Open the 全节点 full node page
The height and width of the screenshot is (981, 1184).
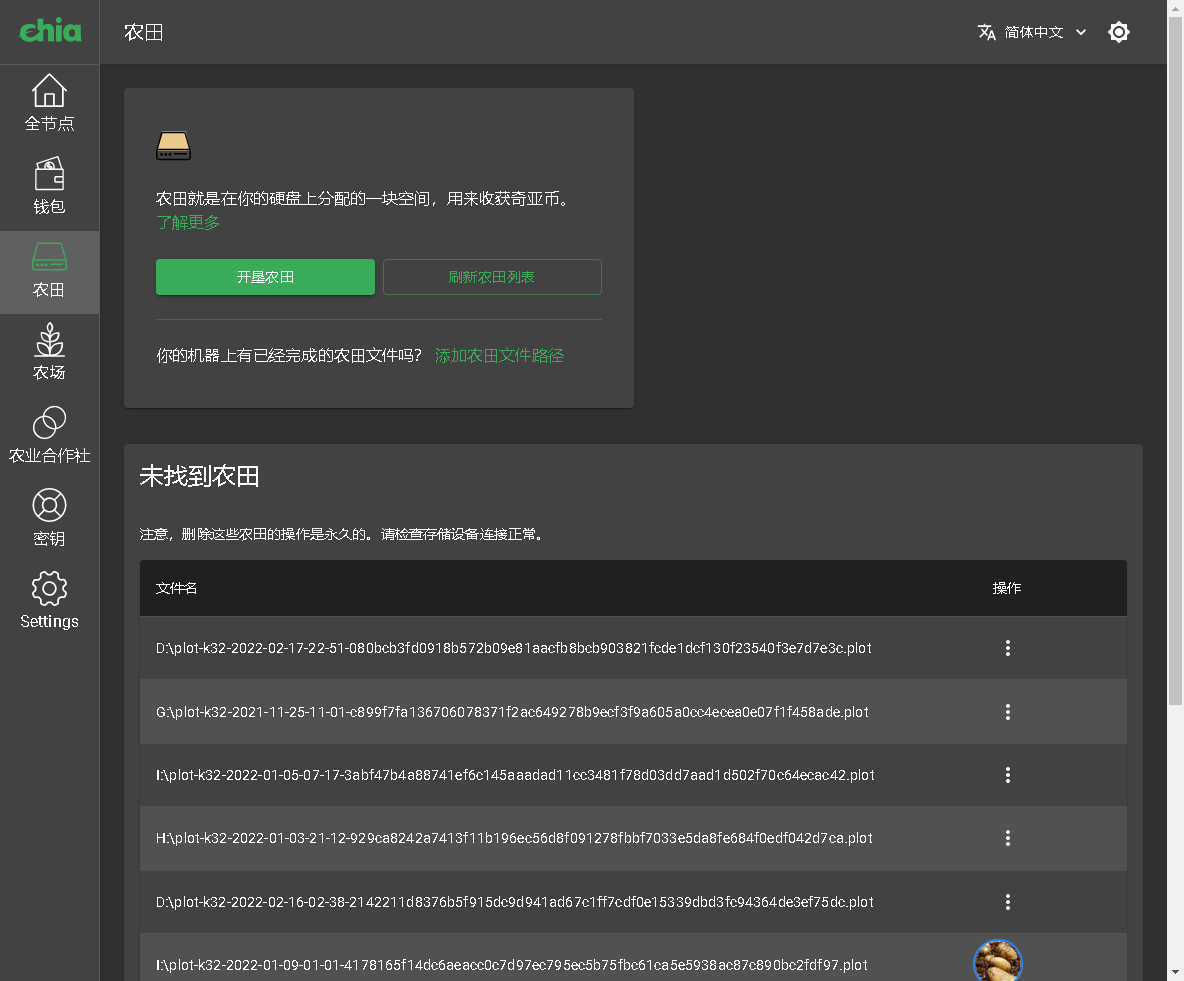click(49, 103)
